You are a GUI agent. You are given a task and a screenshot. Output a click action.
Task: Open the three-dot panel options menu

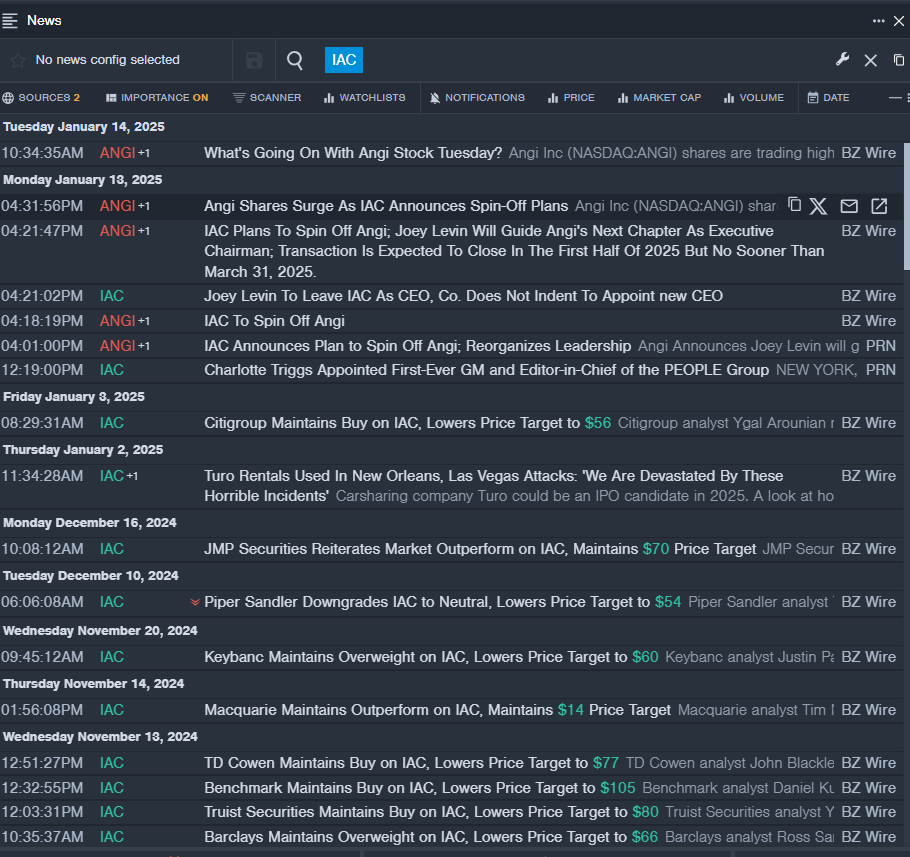(x=878, y=20)
